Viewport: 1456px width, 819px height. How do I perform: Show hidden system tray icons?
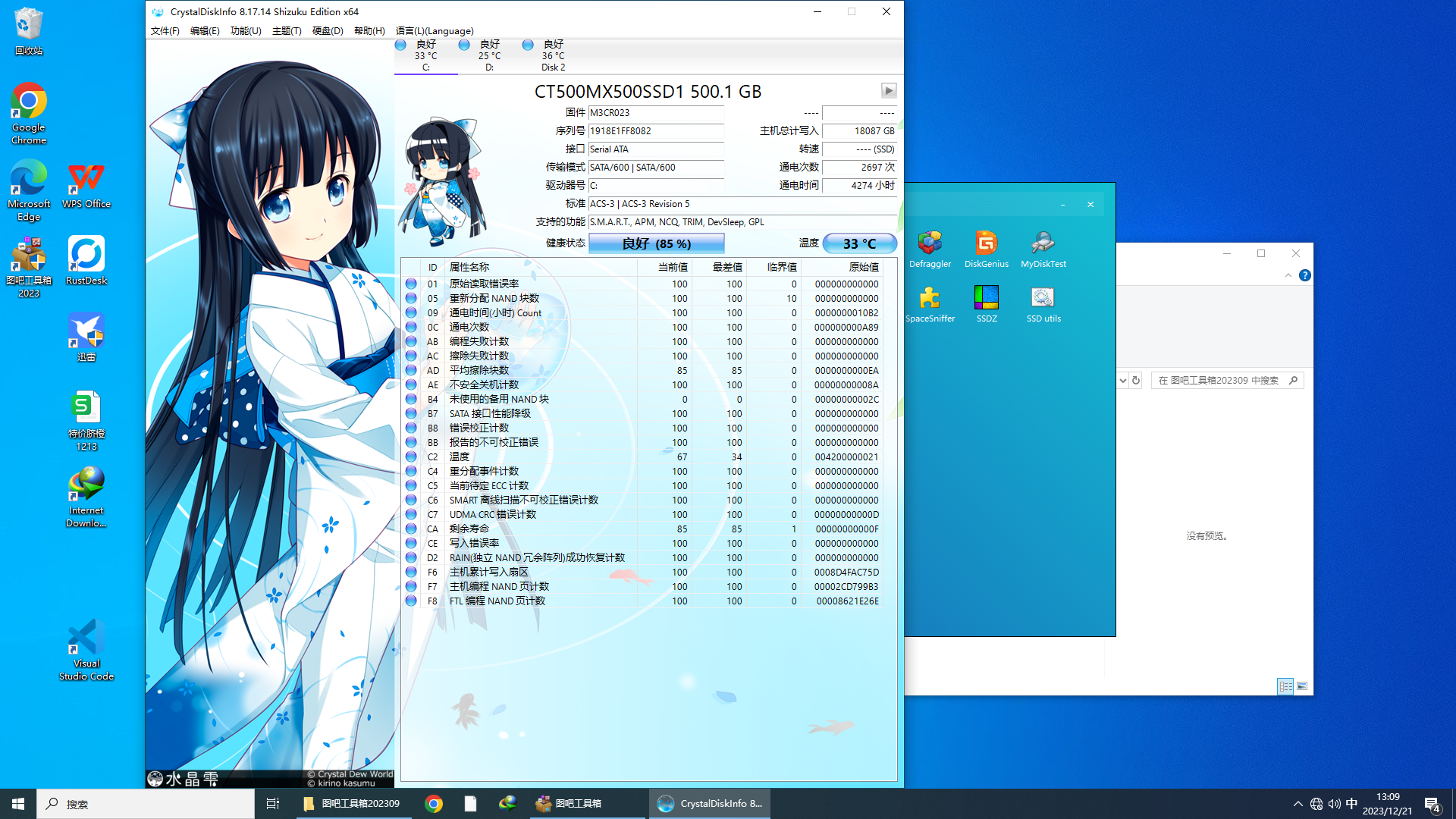pos(1298,804)
